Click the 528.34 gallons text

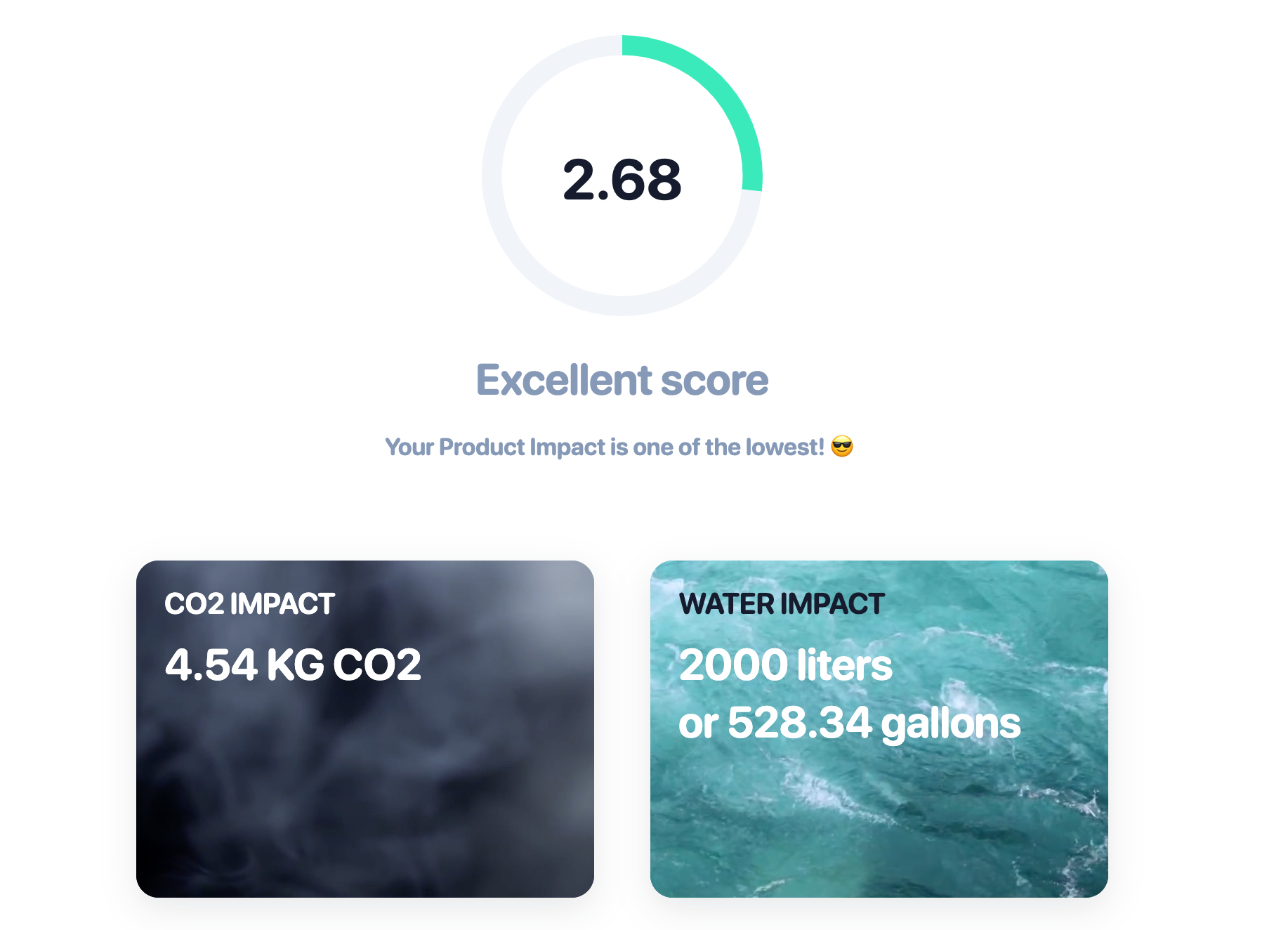click(874, 723)
